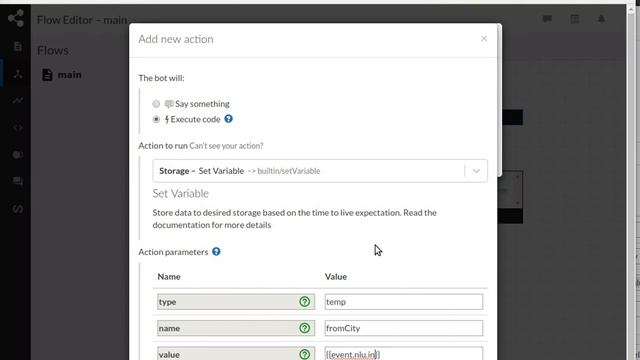Select the Say something radio button
Viewport: 640px width, 360px height.
tap(156, 104)
